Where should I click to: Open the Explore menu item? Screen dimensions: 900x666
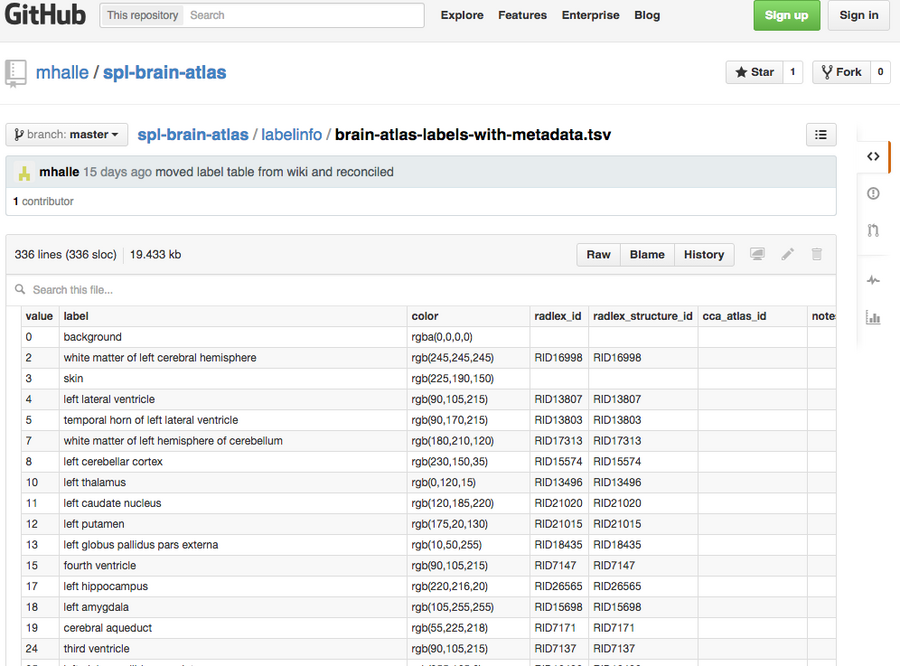462,15
